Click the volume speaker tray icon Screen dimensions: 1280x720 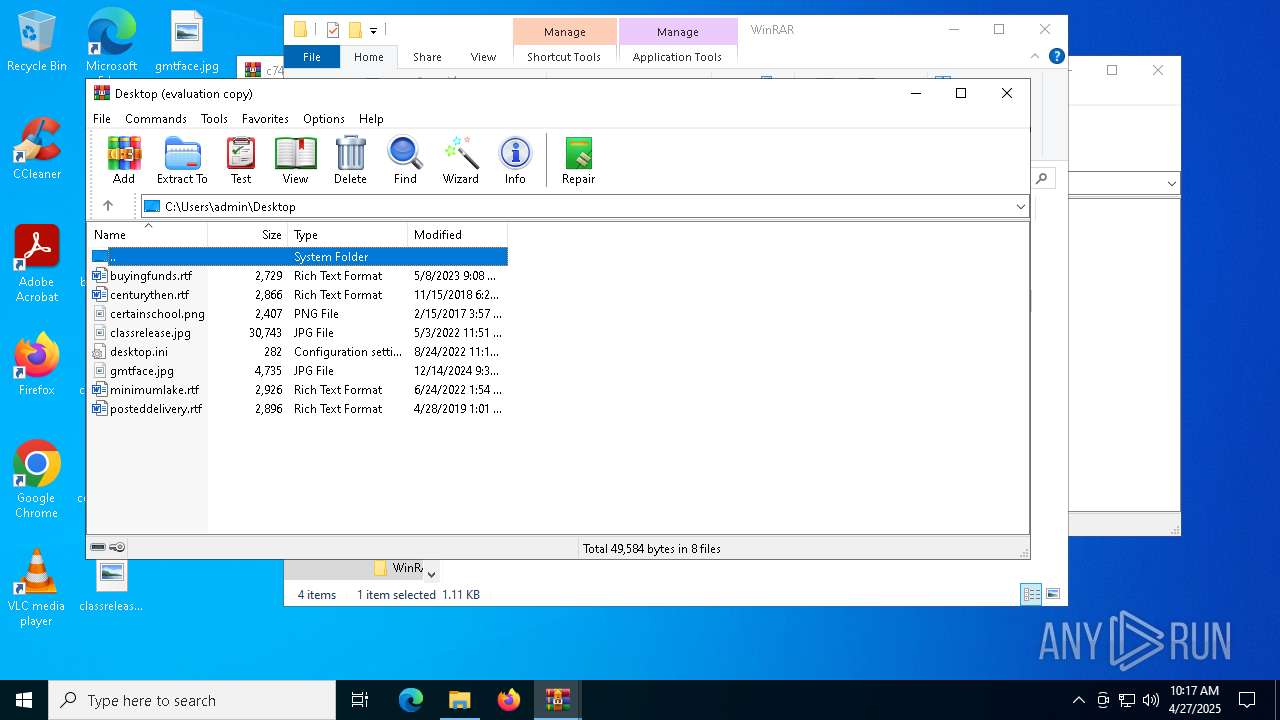tap(1151, 700)
